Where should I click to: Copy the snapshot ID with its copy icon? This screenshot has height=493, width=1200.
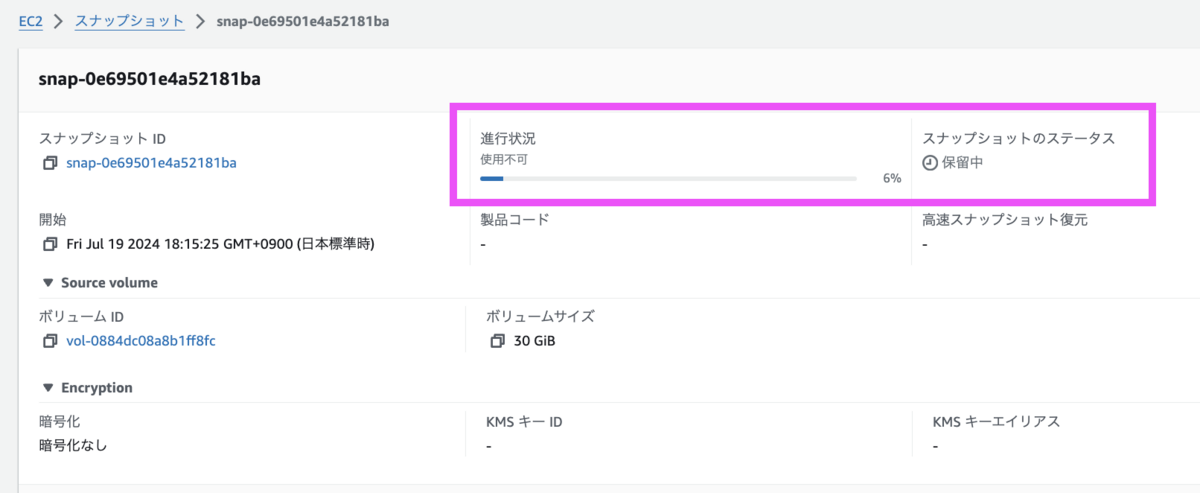49,163
